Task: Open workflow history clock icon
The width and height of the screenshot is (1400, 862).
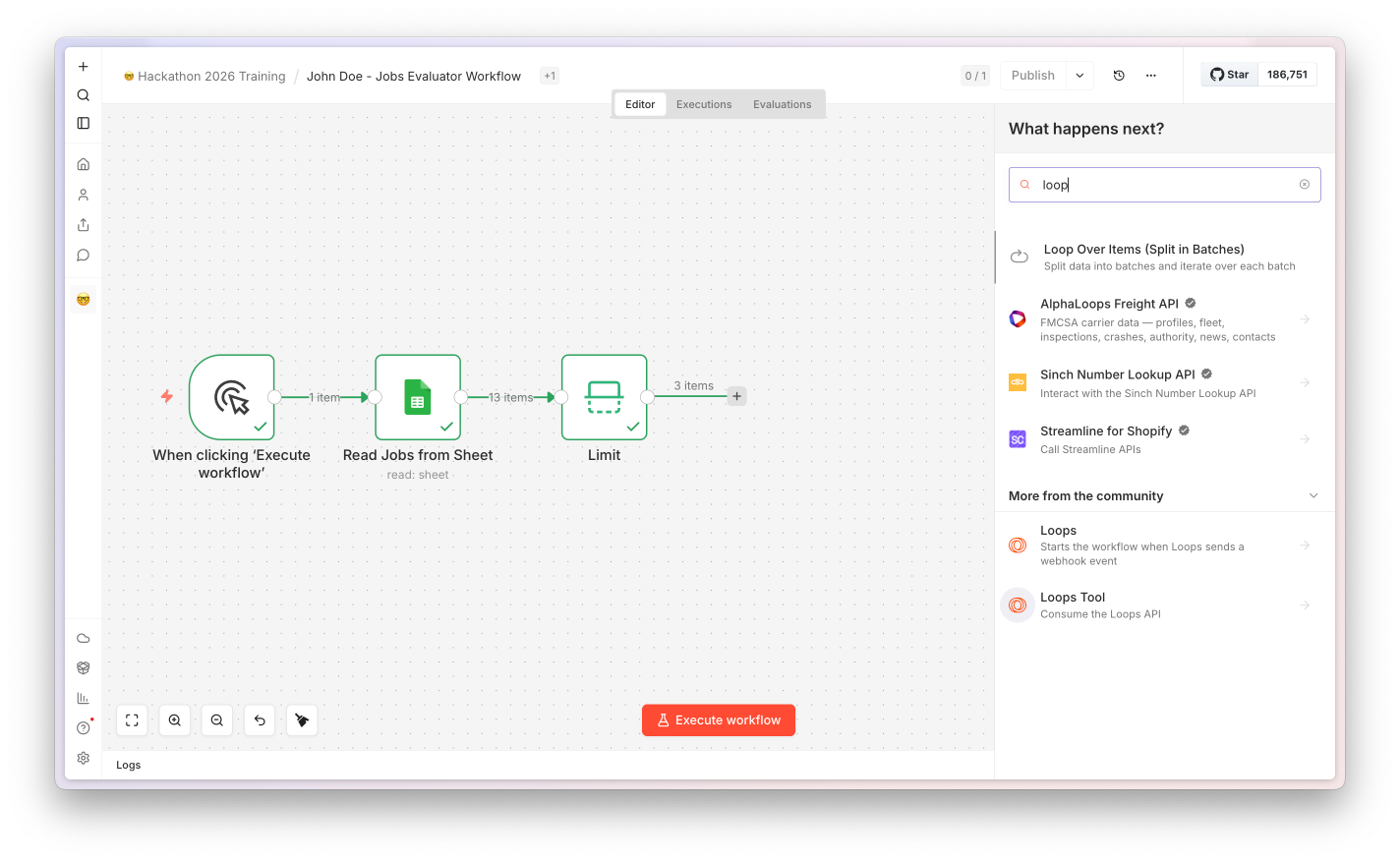Action: (1119, 76)
